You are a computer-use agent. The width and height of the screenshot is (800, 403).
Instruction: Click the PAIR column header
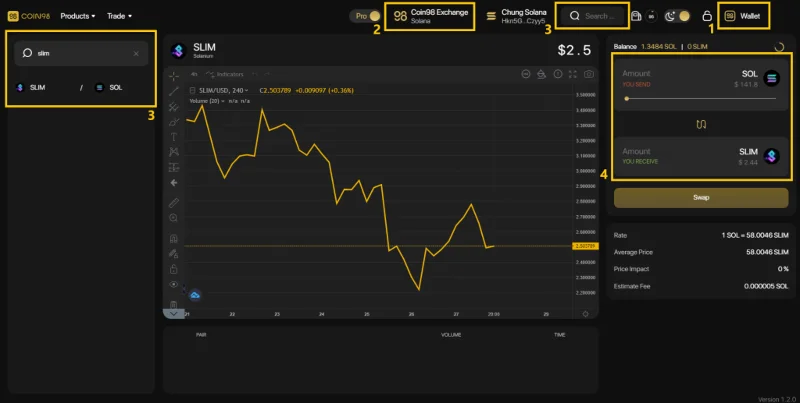[x=201, y=335]
